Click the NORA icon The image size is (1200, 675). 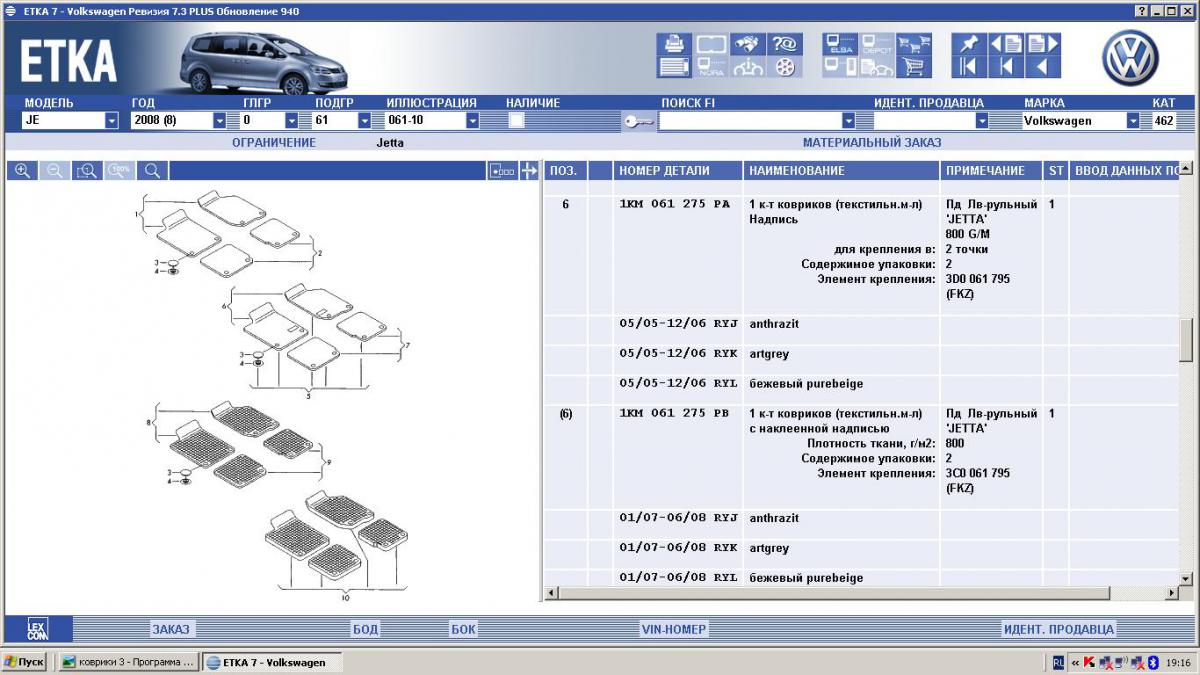tap(711, 67)
